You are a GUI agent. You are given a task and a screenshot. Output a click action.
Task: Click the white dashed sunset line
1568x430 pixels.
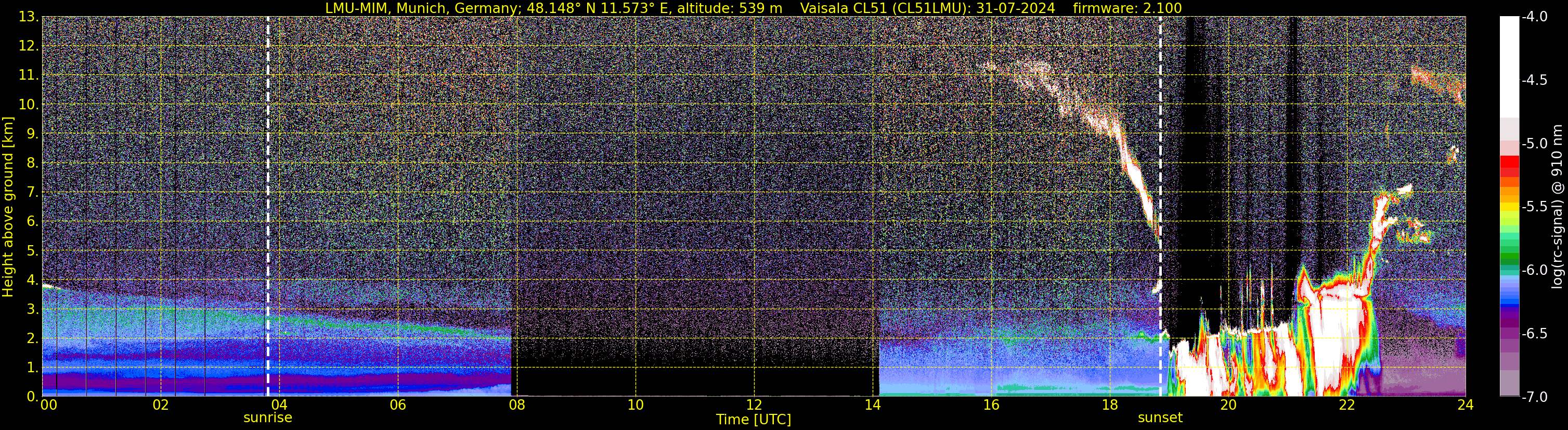pos(1160,207)
